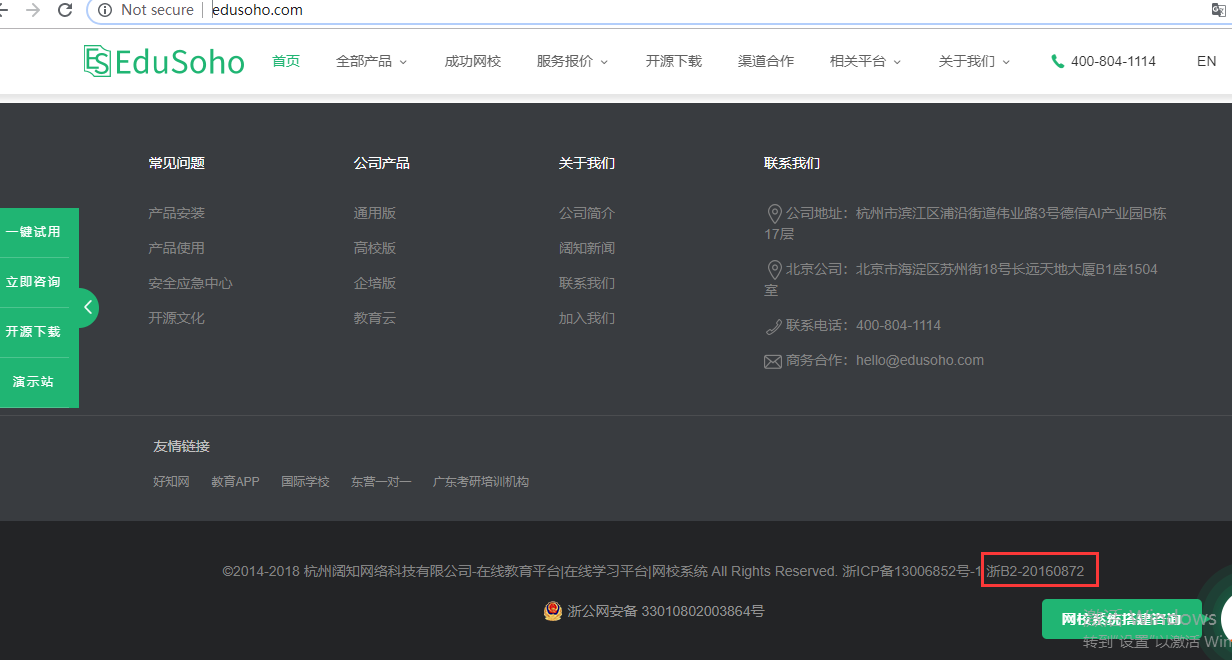Viewport: 1232px width, 660px height.
Task: Click the 一键试用 sidebar button
Action: point(34,232)
